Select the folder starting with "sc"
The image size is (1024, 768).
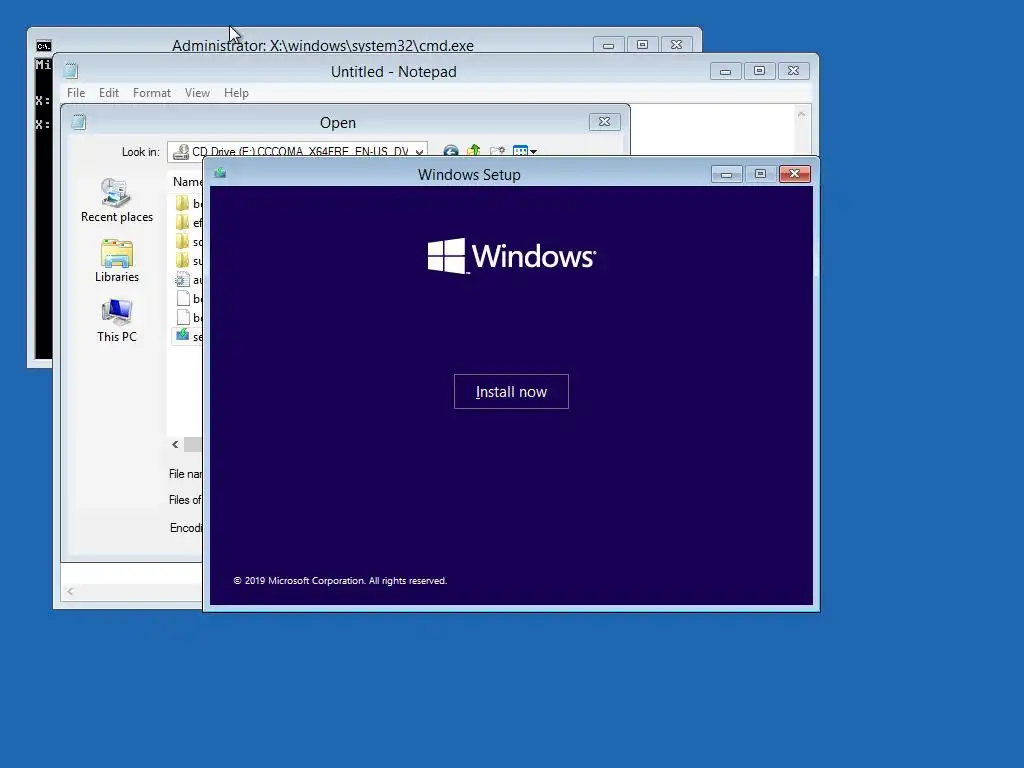pyautogui.click(x=189, y=242)
